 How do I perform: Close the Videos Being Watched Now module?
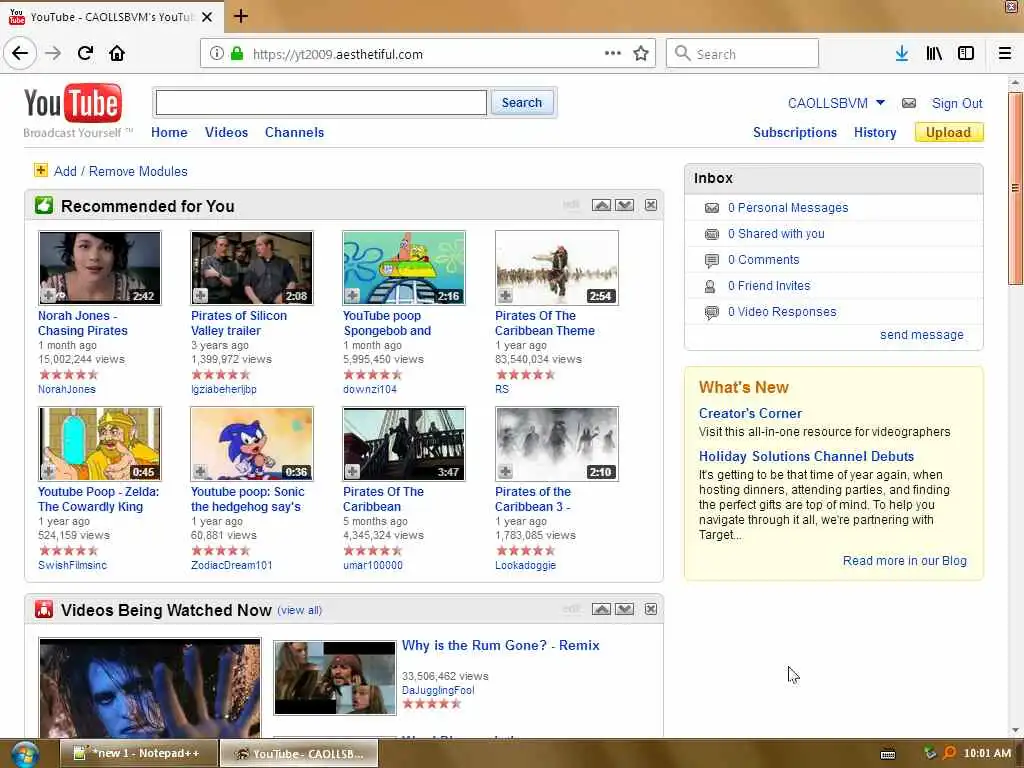(x=650, y=609)
